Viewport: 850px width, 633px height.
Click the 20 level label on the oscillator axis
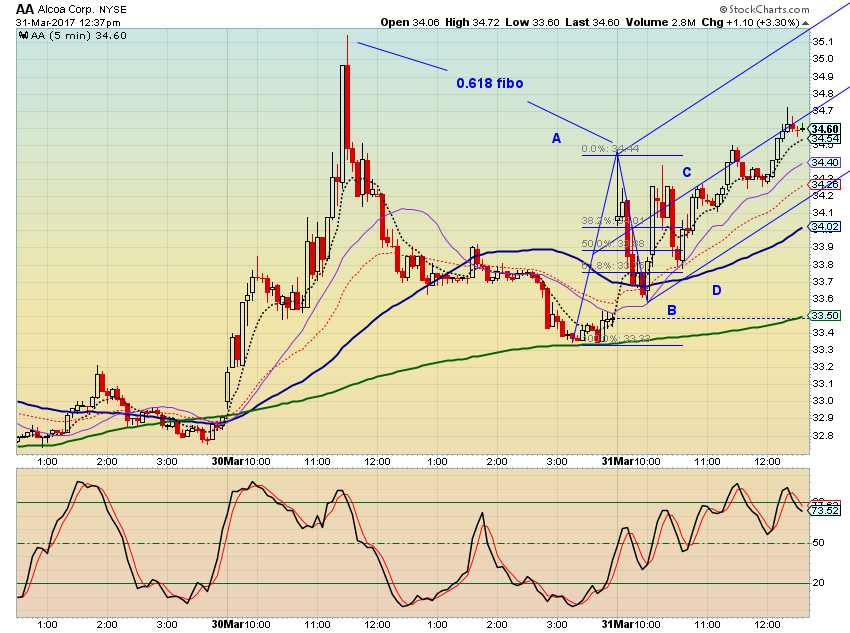818,583
